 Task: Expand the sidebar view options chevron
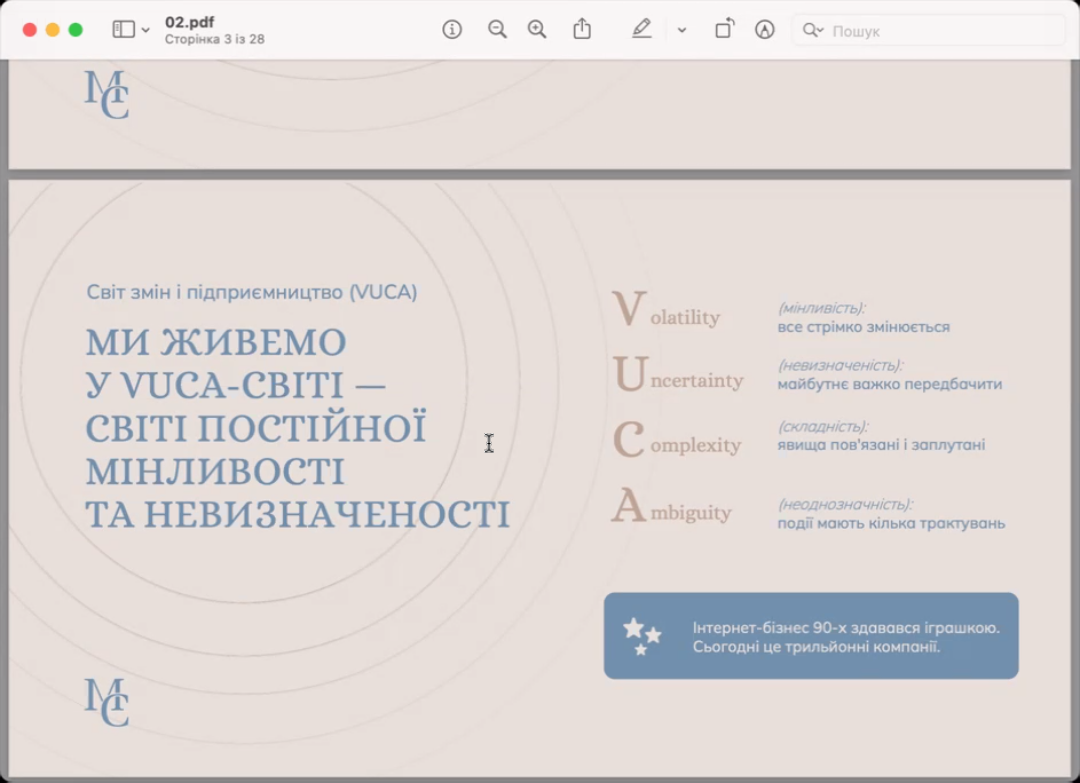pyautogui.click(x=145, y=29)
